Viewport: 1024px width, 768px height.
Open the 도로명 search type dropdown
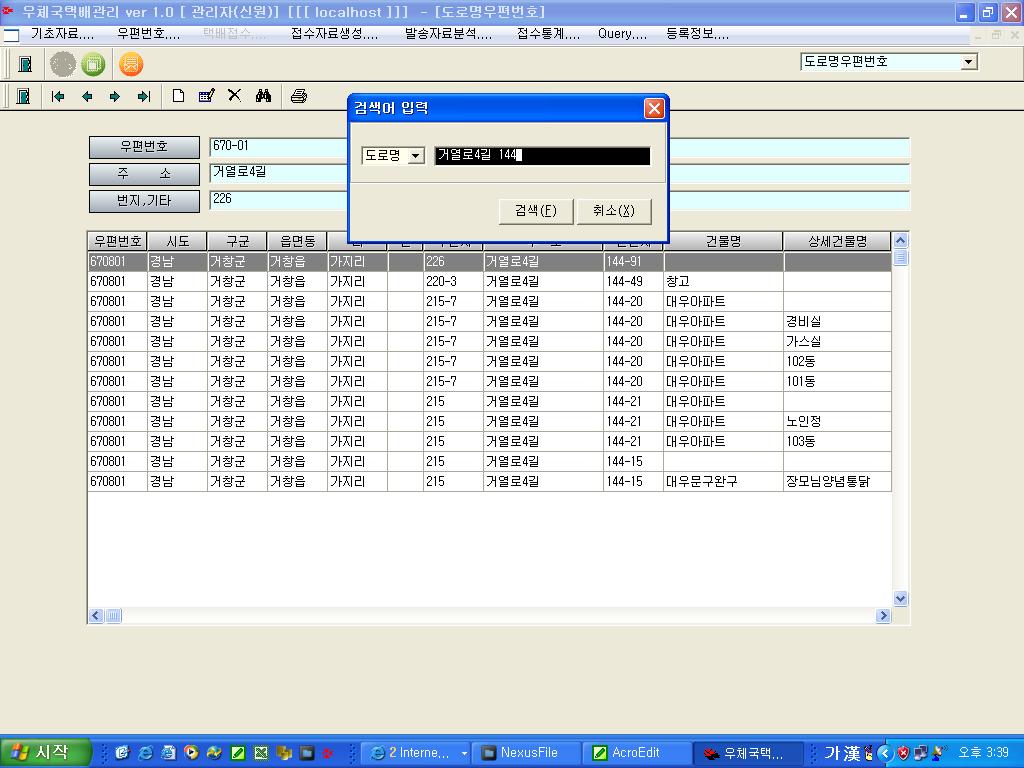tap(415, 156)
